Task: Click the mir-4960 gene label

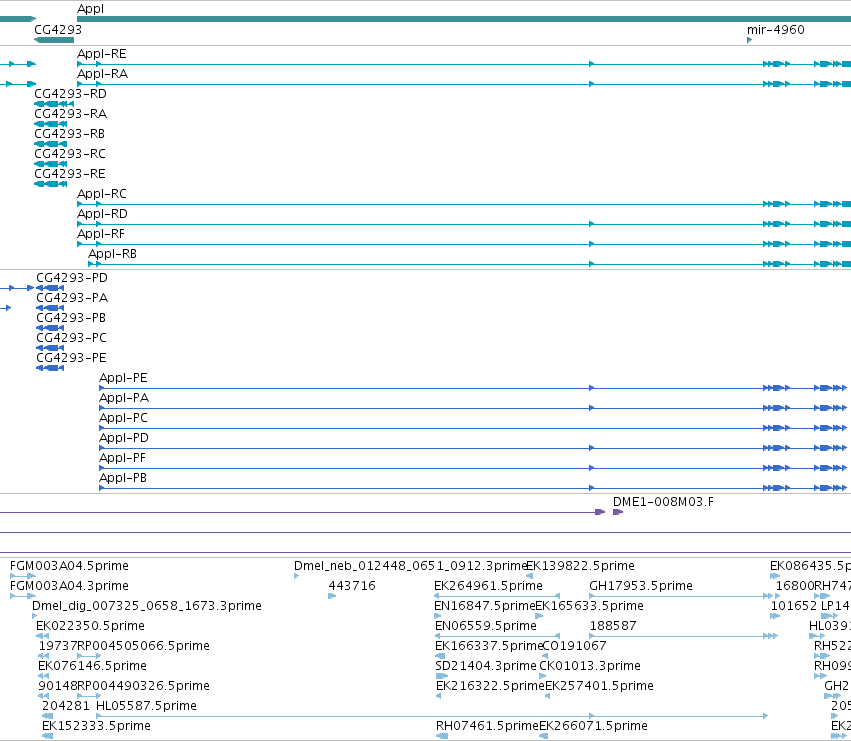Action: [776, 29]
